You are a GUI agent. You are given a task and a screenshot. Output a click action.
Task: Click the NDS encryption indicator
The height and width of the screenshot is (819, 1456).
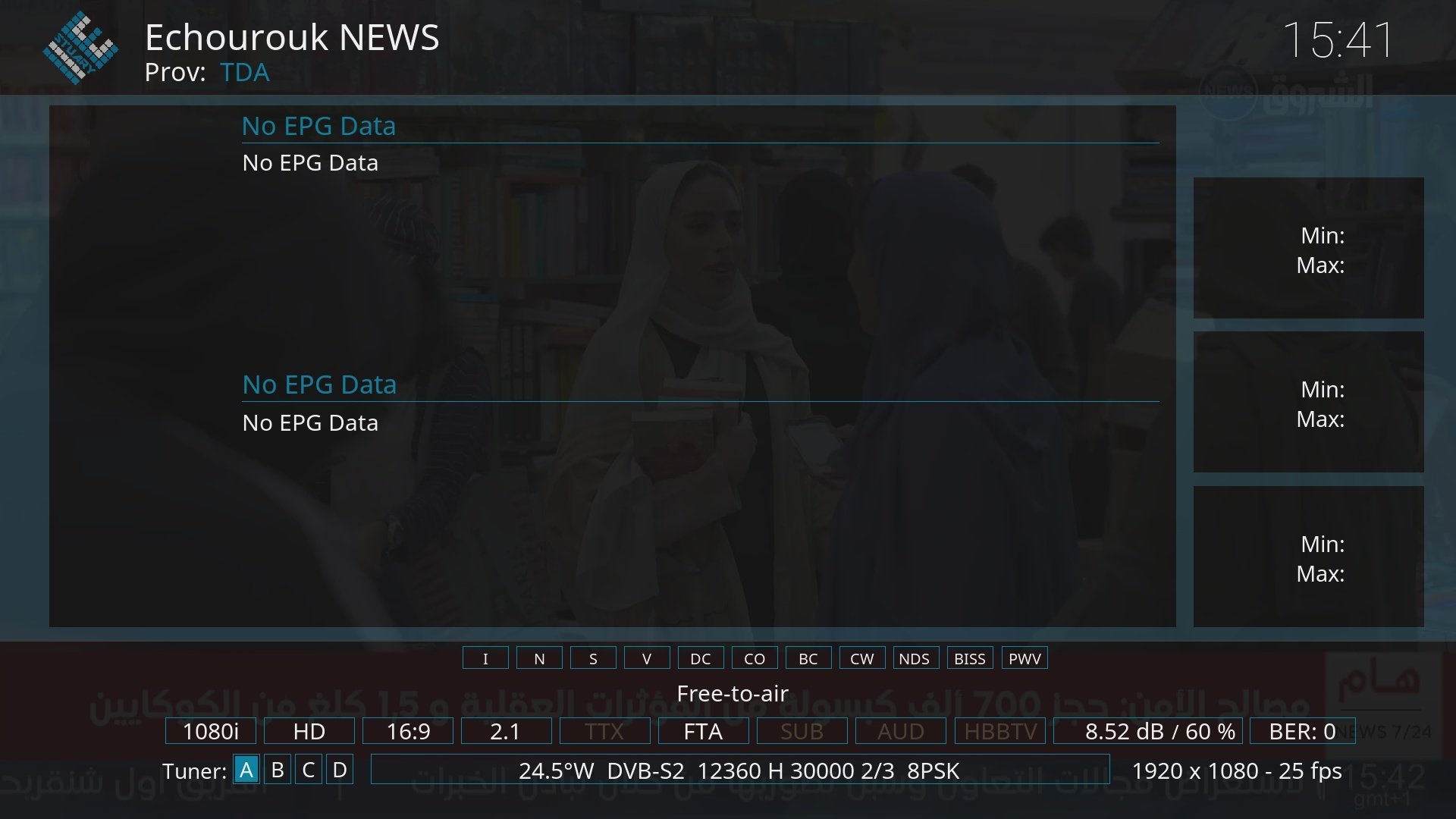[x=916, y=658]
